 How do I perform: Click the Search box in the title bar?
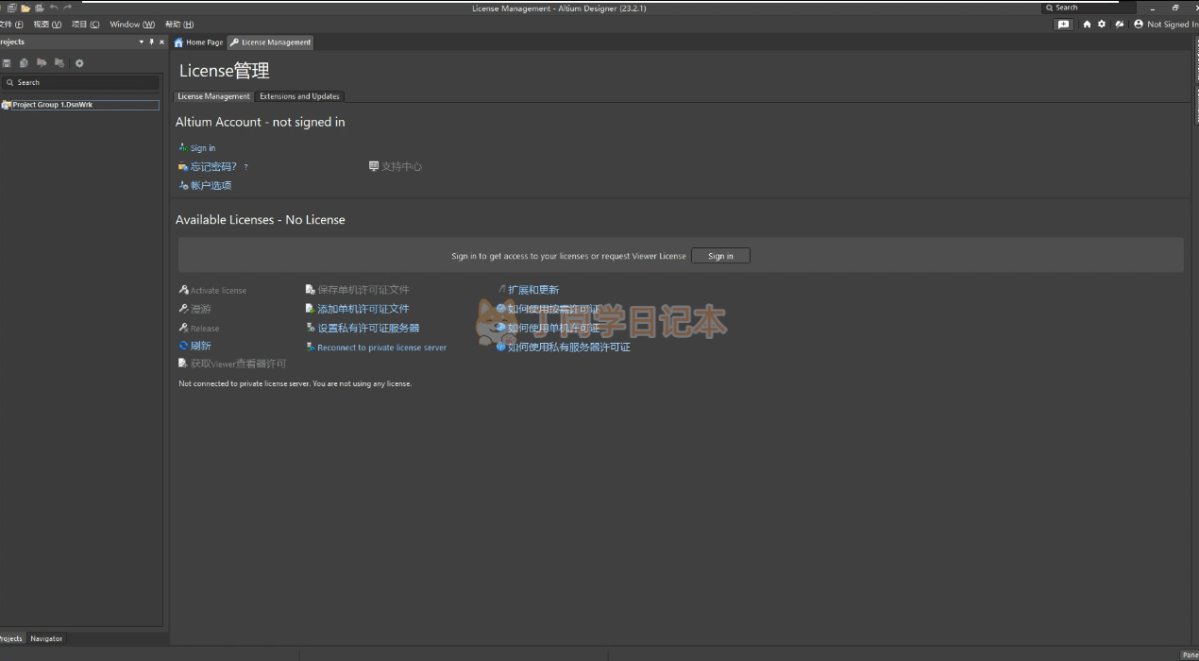(x=1089, y=8)
